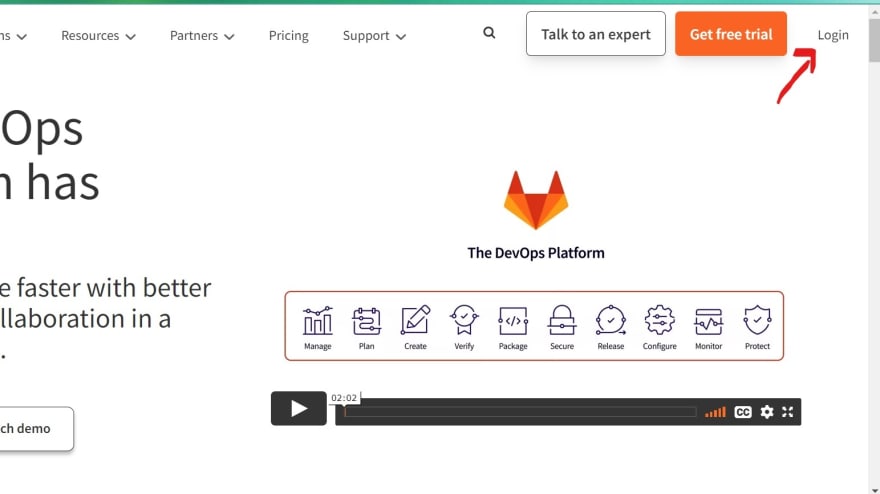Click the Verify stage icon
This screenshot has height=494, width=880.
pos(464,320)
